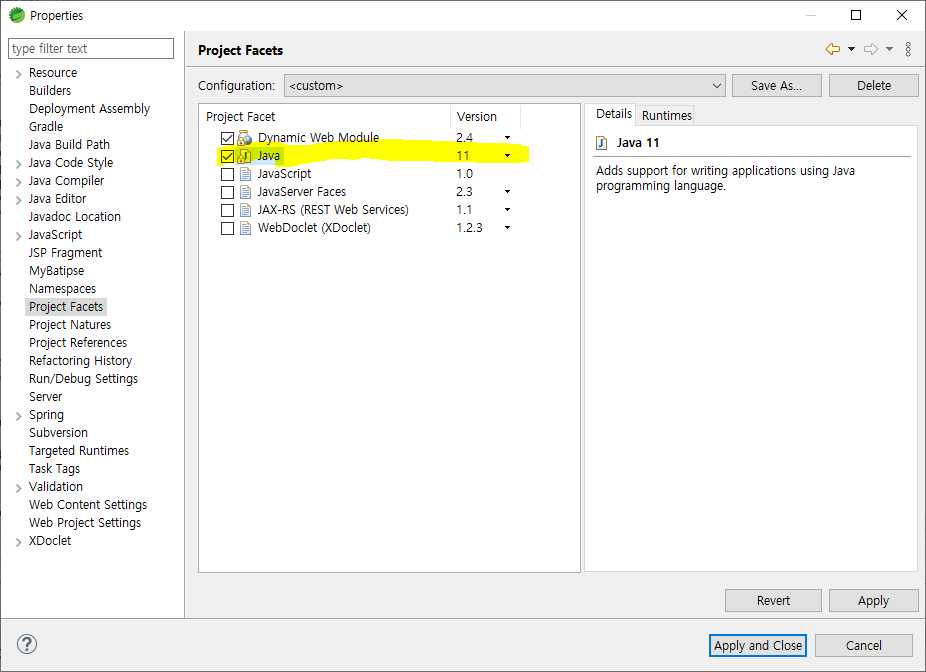
Task: Select the Server properties page
Action: [45, 397]
